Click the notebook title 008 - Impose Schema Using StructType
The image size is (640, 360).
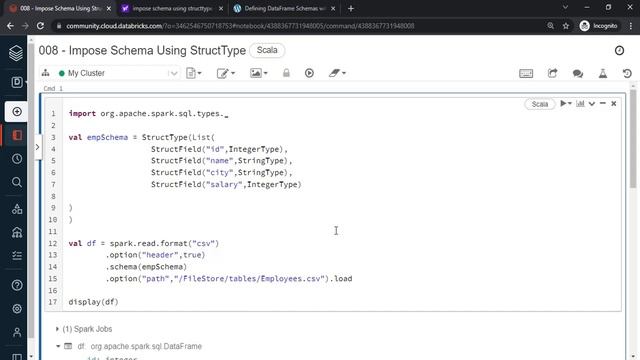pos(142,51)
